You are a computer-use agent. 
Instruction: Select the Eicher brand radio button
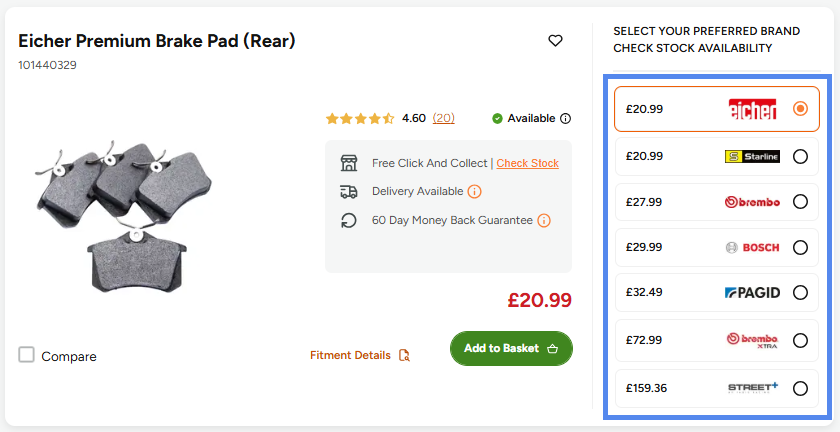tap(800, 109)
